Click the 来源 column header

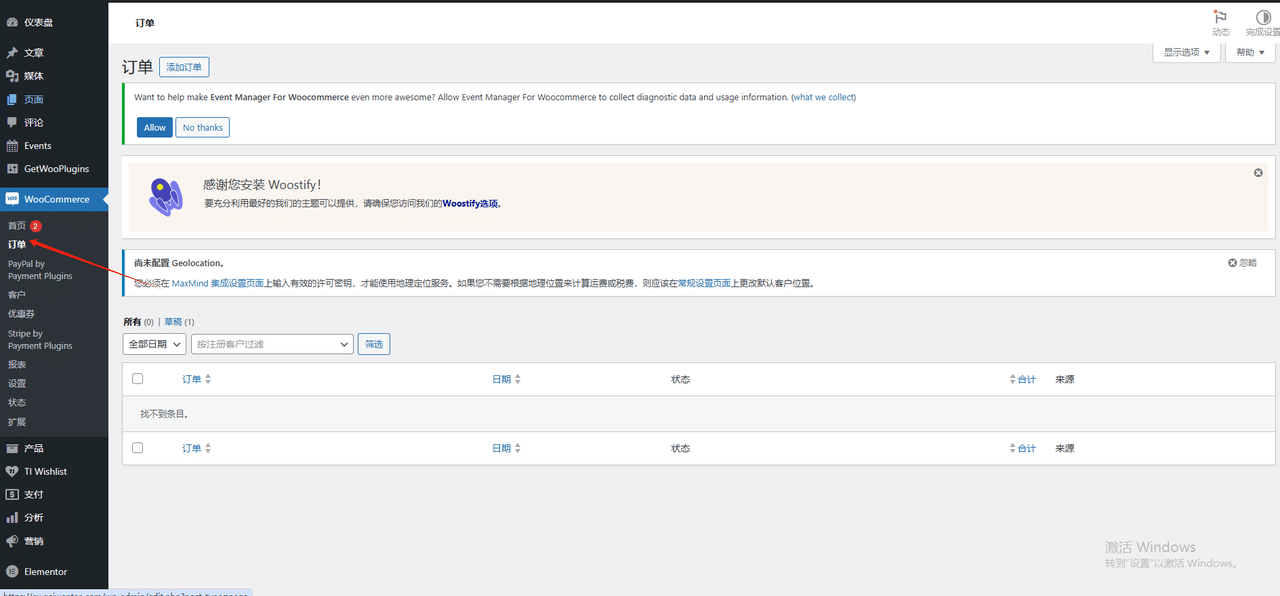pyautogui.click(x=1065, y=380)
